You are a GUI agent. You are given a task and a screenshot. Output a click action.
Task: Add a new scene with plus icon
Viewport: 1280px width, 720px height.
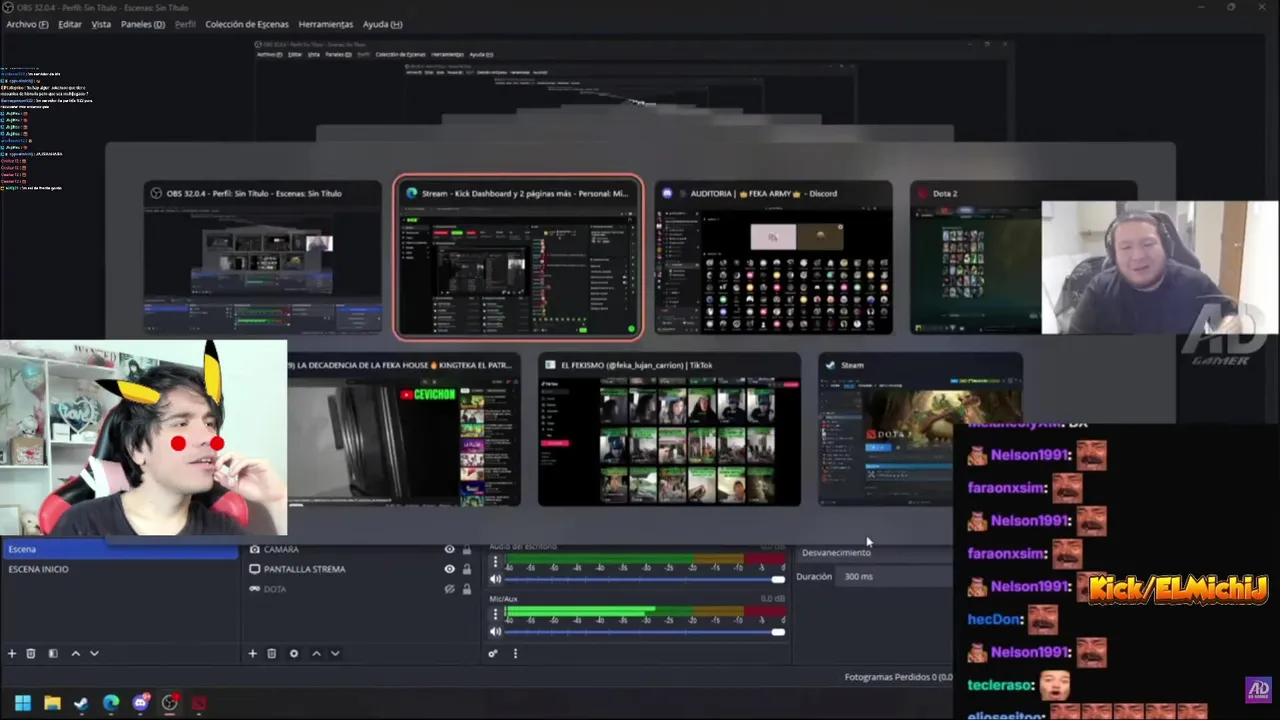click(x=12, y=653)
